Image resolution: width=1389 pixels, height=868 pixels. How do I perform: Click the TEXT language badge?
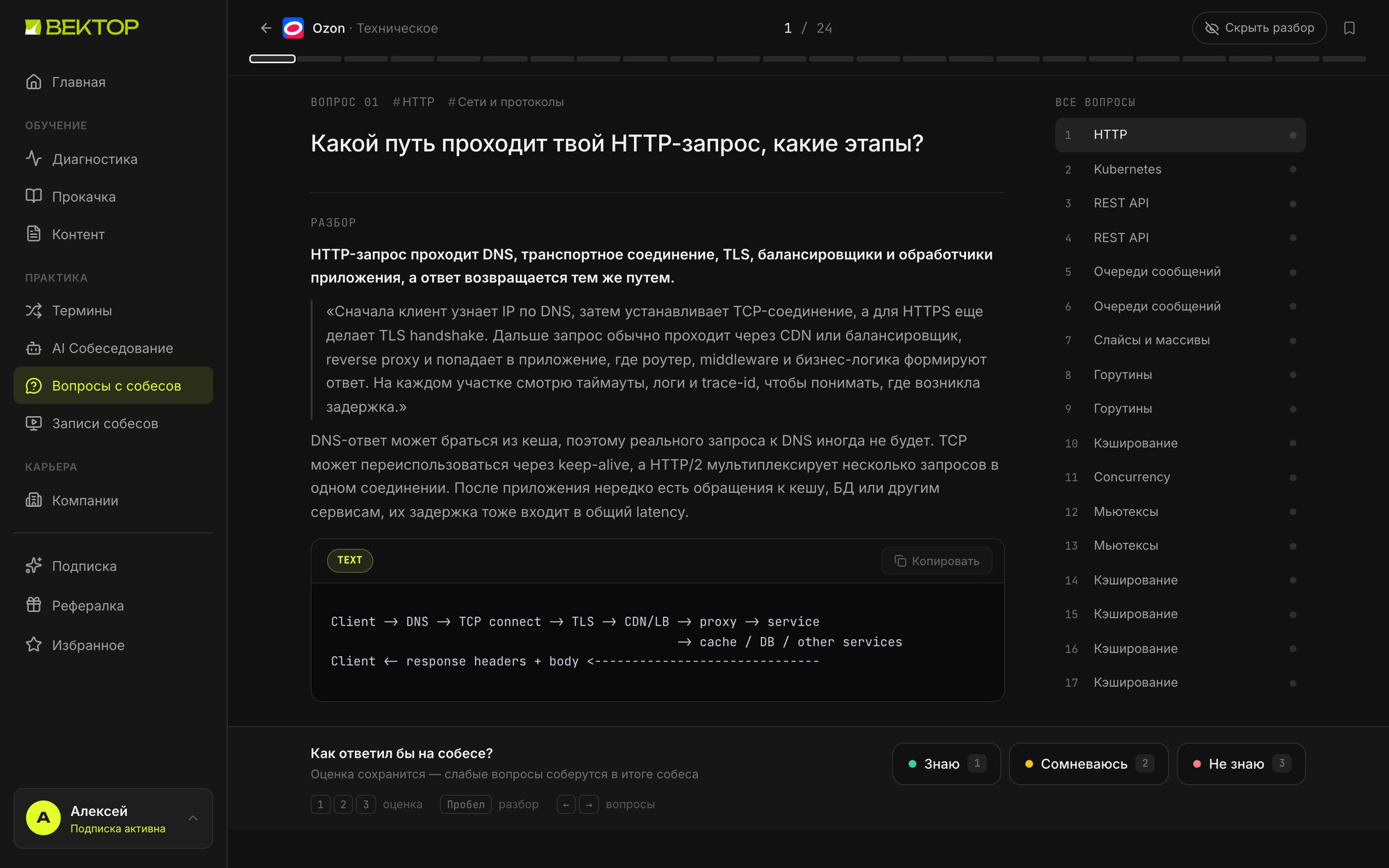[x=350, y=560]
